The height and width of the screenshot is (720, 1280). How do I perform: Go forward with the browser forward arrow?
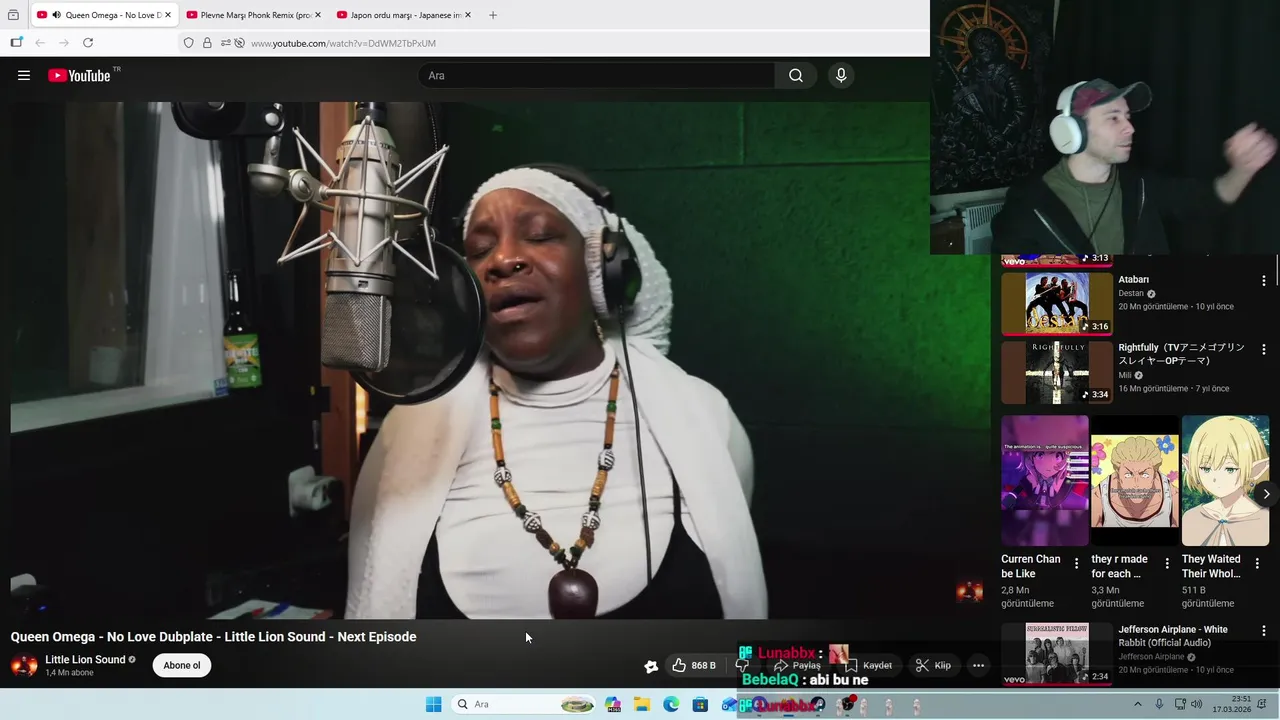[64, 43]
